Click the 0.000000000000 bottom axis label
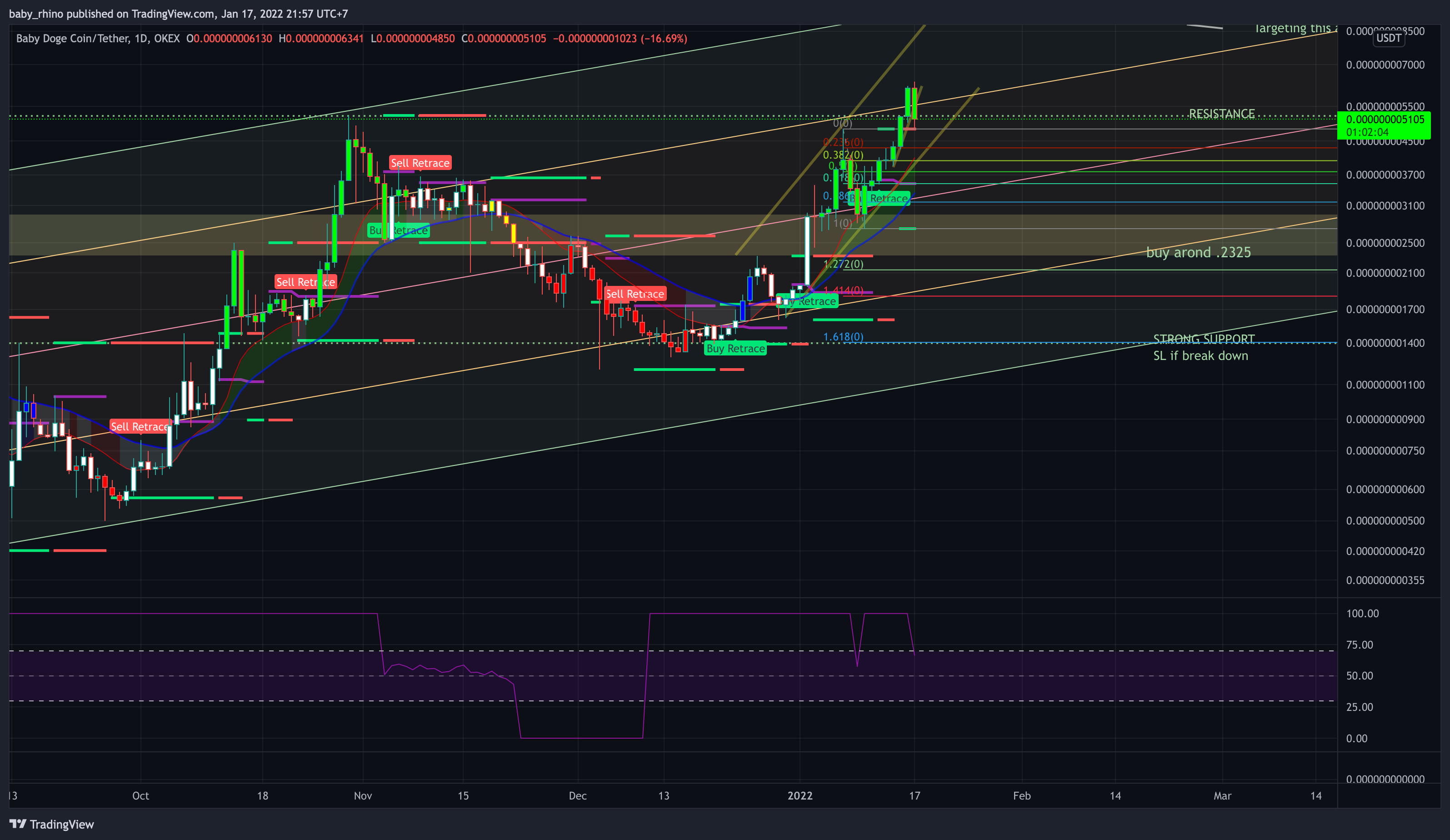1450x840 pixels. (x=1385, y=779)
